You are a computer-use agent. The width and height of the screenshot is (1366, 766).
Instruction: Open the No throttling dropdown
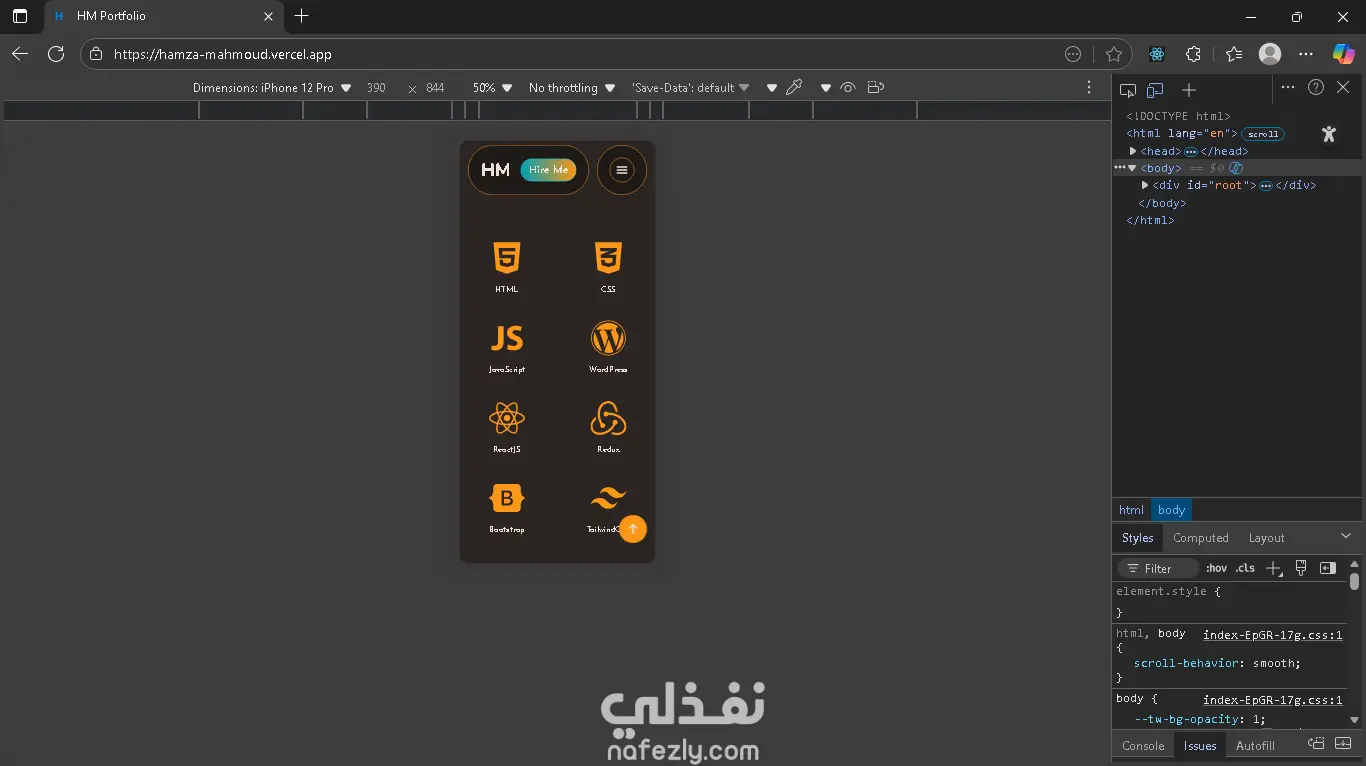(571, 88)
